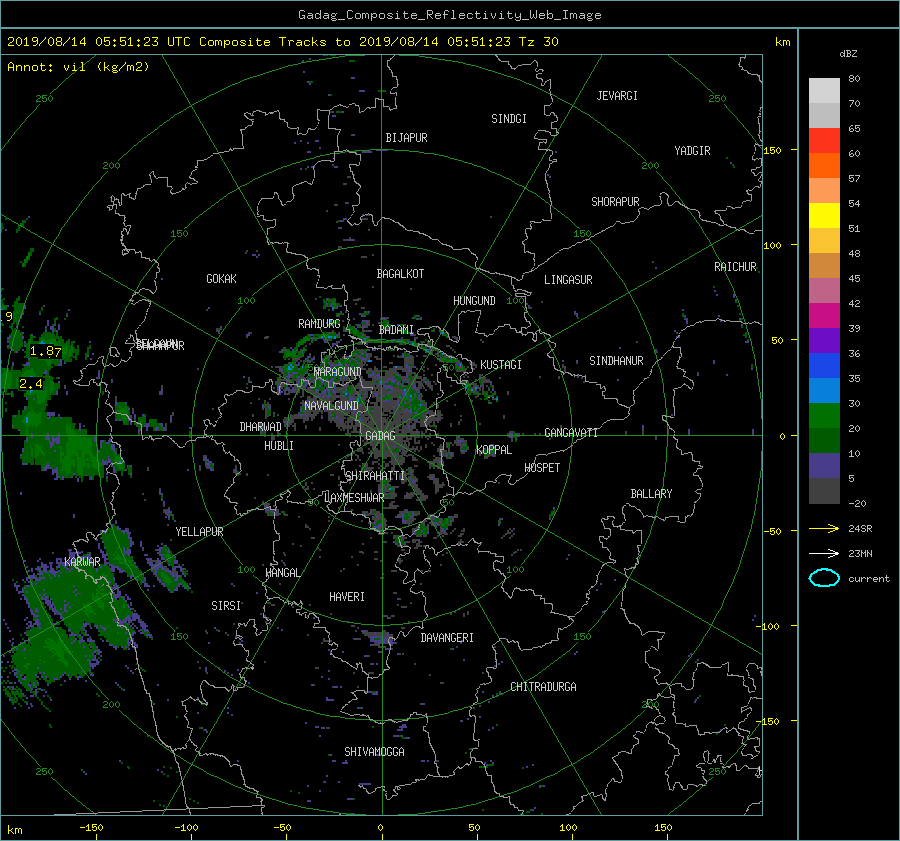Click the HOSPET city label
This screenshot has width=900, height=841.
(x=542, y=468)
